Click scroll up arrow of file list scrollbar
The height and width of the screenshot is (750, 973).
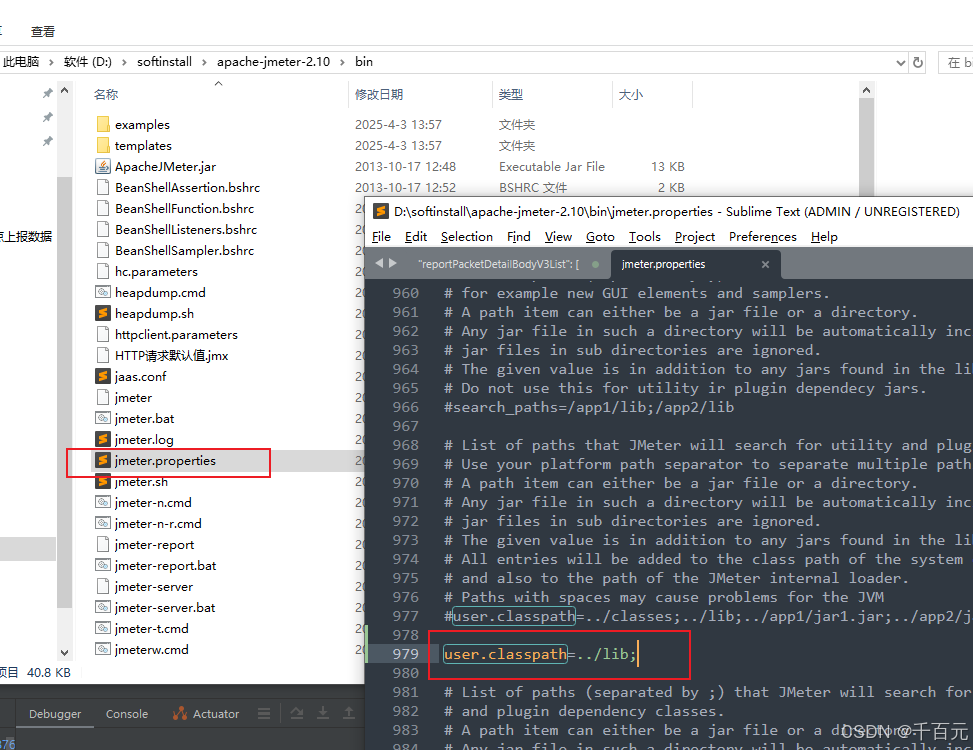tap(866, 91)
